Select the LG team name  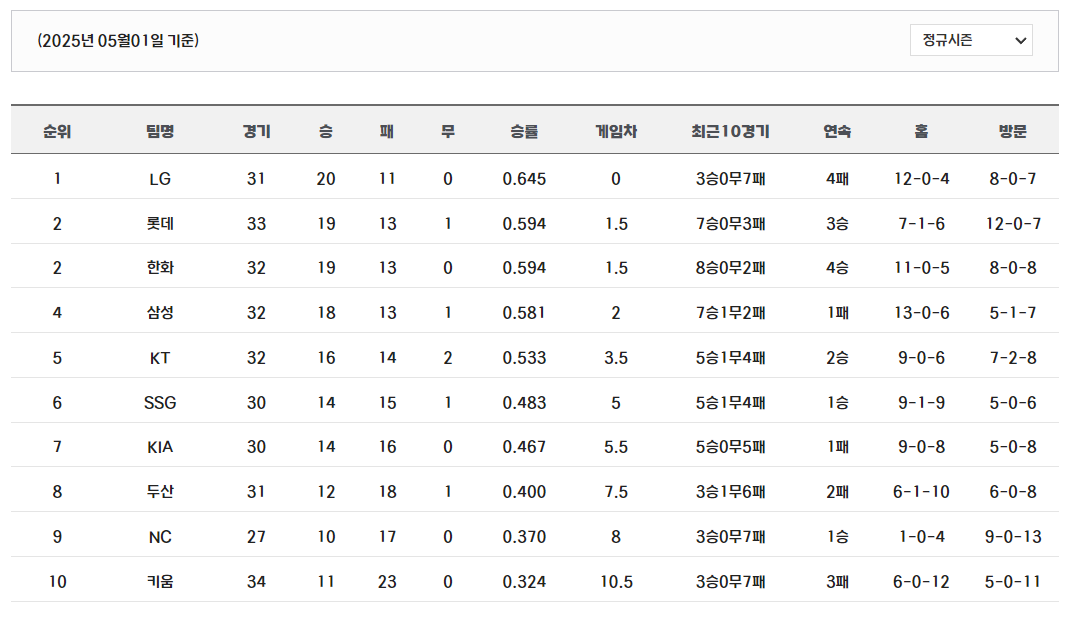pos(160,179)
